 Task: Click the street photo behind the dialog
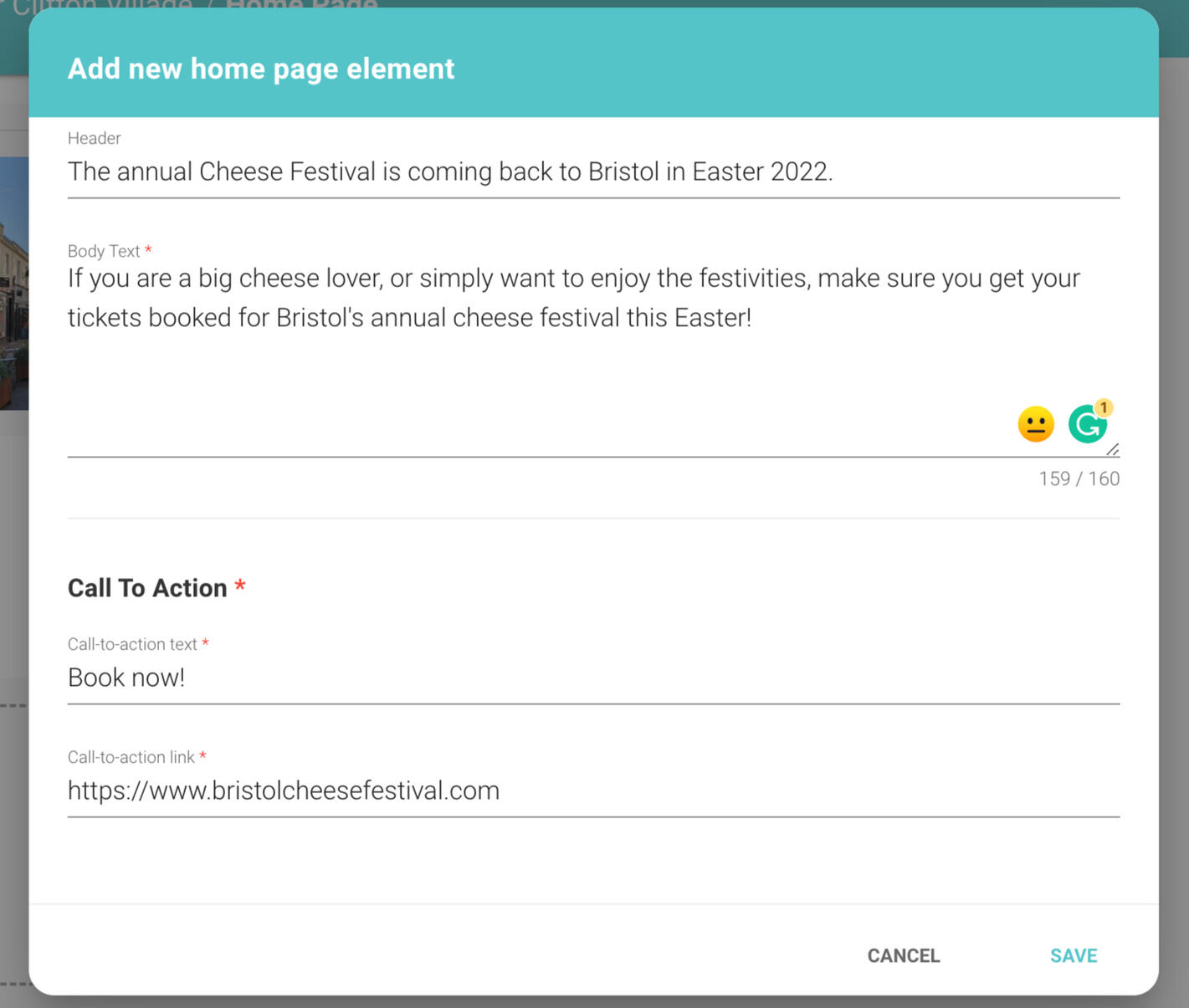tap(13, 284)
